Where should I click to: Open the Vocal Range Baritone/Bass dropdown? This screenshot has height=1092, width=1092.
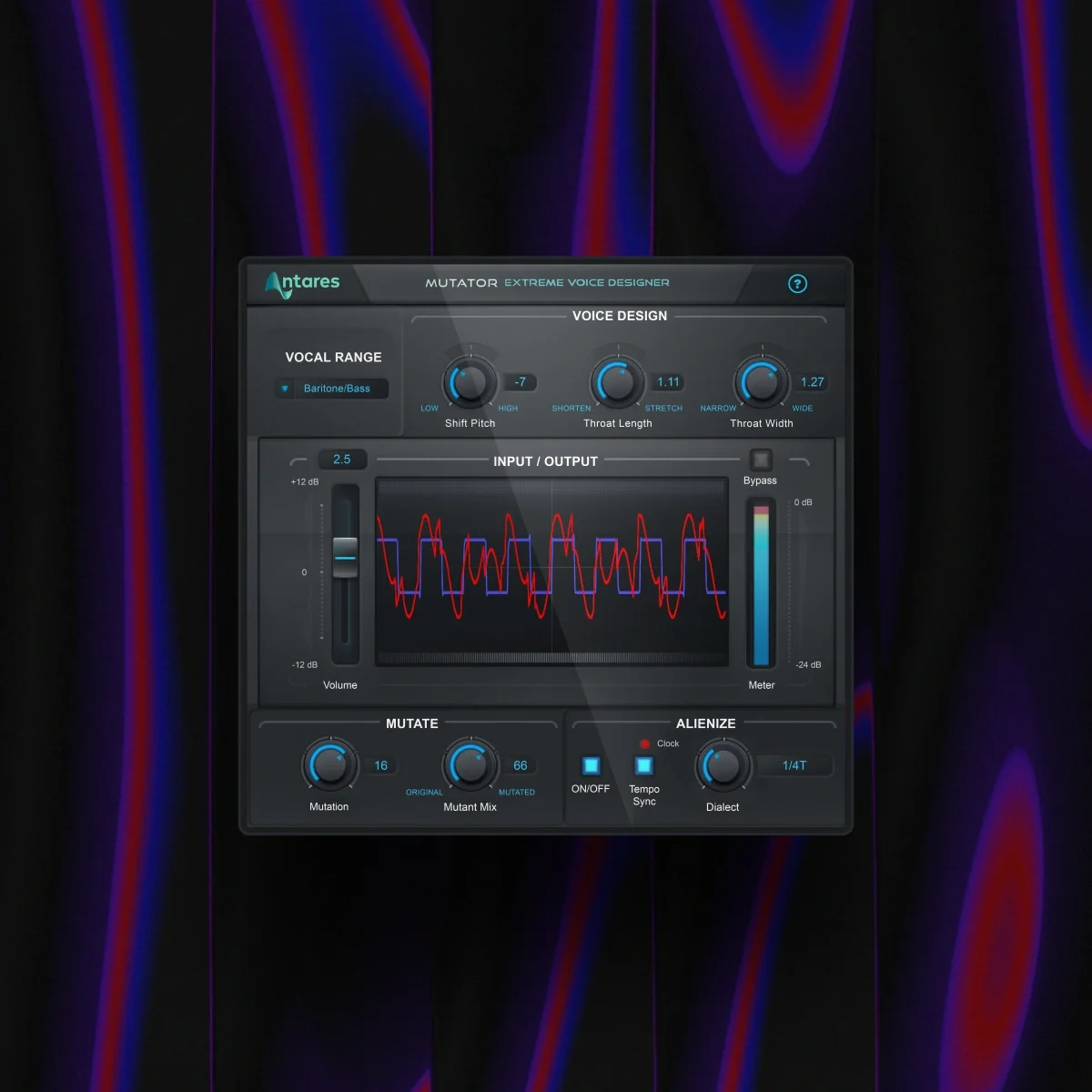pyautogui.click(x=332, y=389)
